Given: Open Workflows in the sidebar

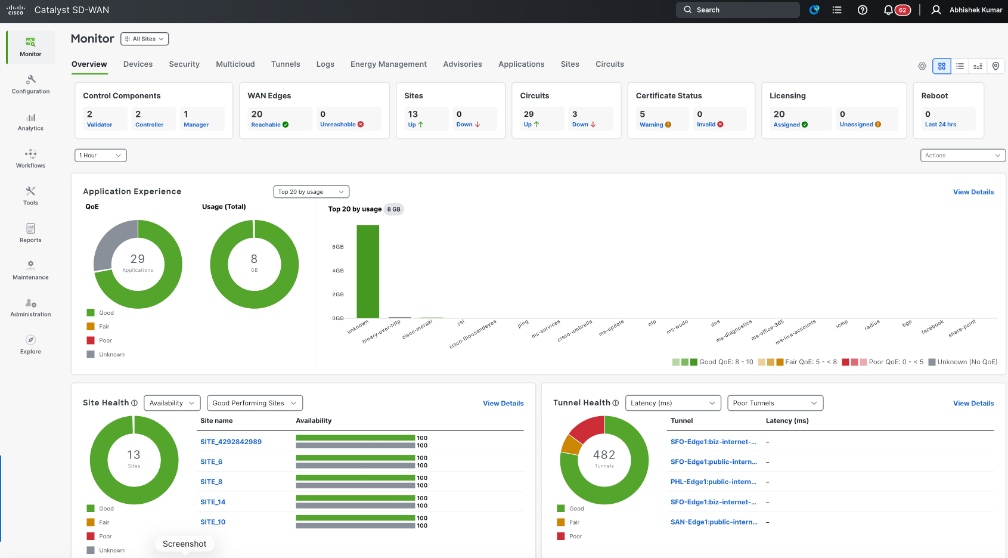Looking at the screenshot, I should click(x=30, y=159).
